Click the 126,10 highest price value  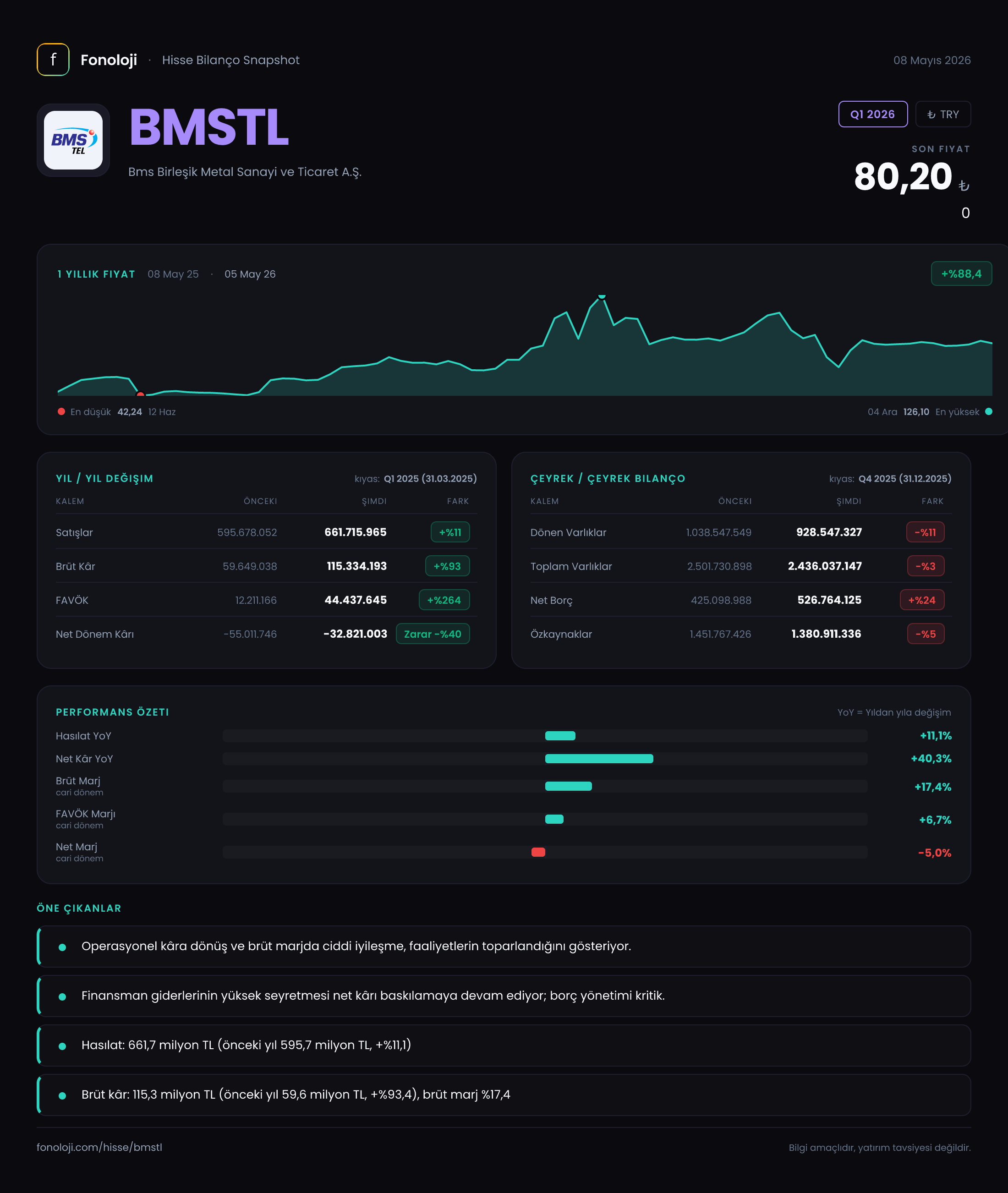point(916,411)
